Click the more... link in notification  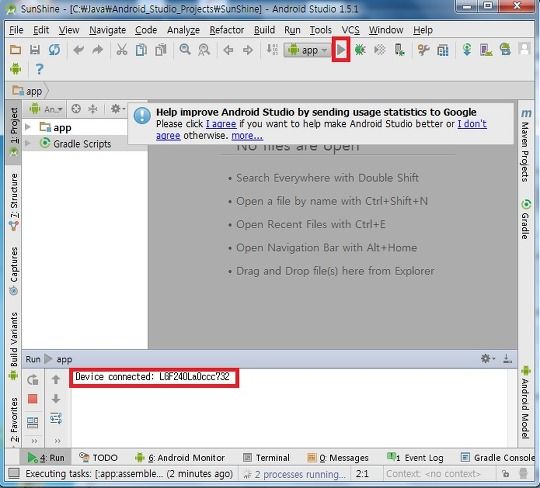pyautogui.click(x=247, y=136)
